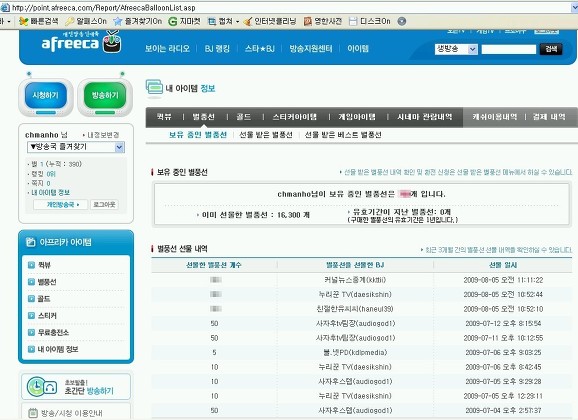This screenshot has height=420, width=578.
Task: Open the 결제 내역 tab
Action: pos(549,117)
